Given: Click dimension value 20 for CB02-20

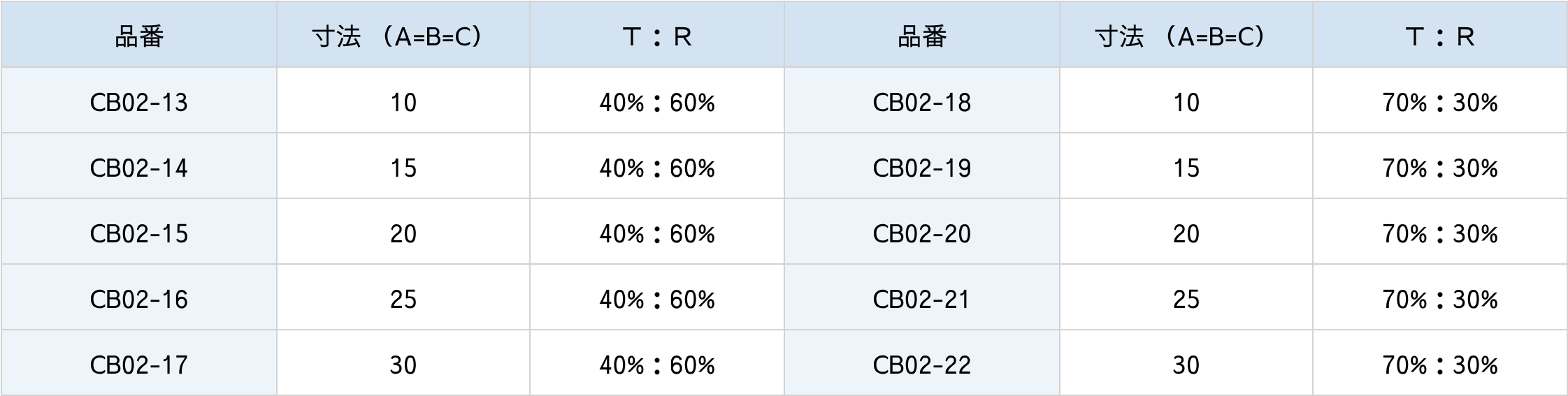Looking at the screenshot, I should click(x=1186, y=234).
